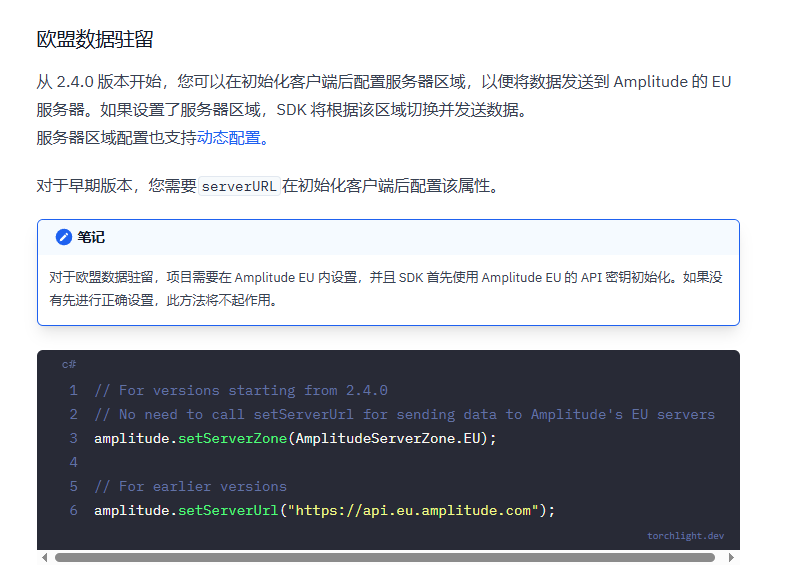Click AmplitudeServerZone.EU argument in code
Screen dimensions: 801x574
pos(388,438)
